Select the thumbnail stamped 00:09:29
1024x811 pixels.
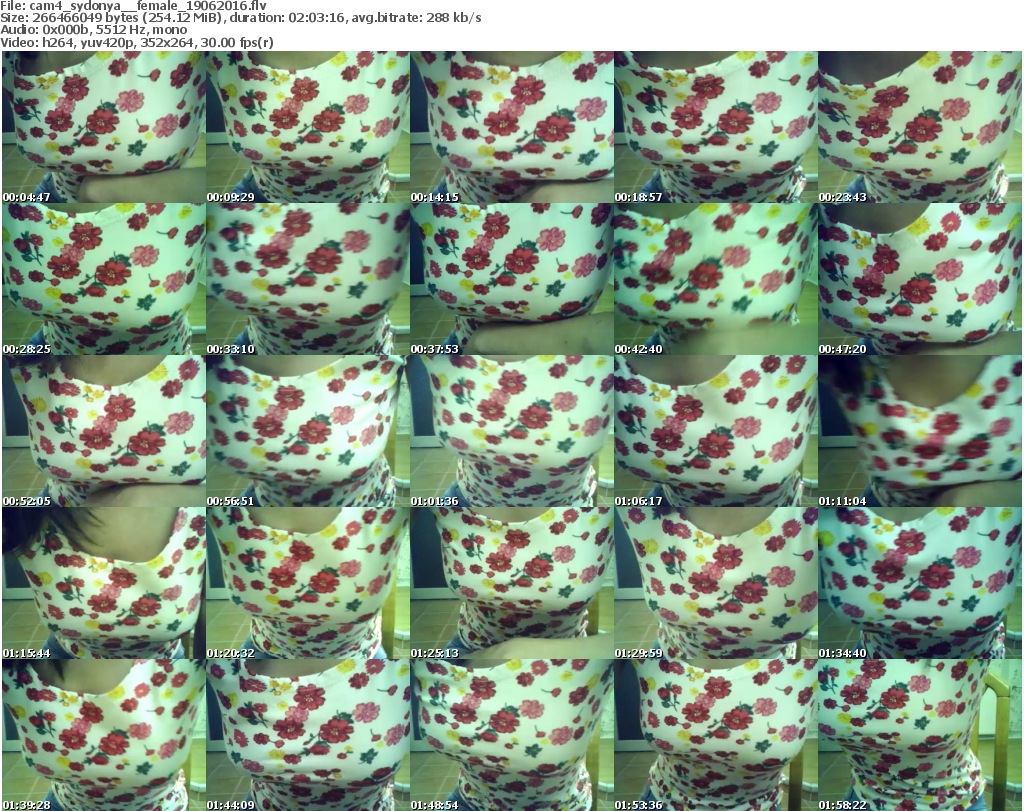tap(308, 127)
